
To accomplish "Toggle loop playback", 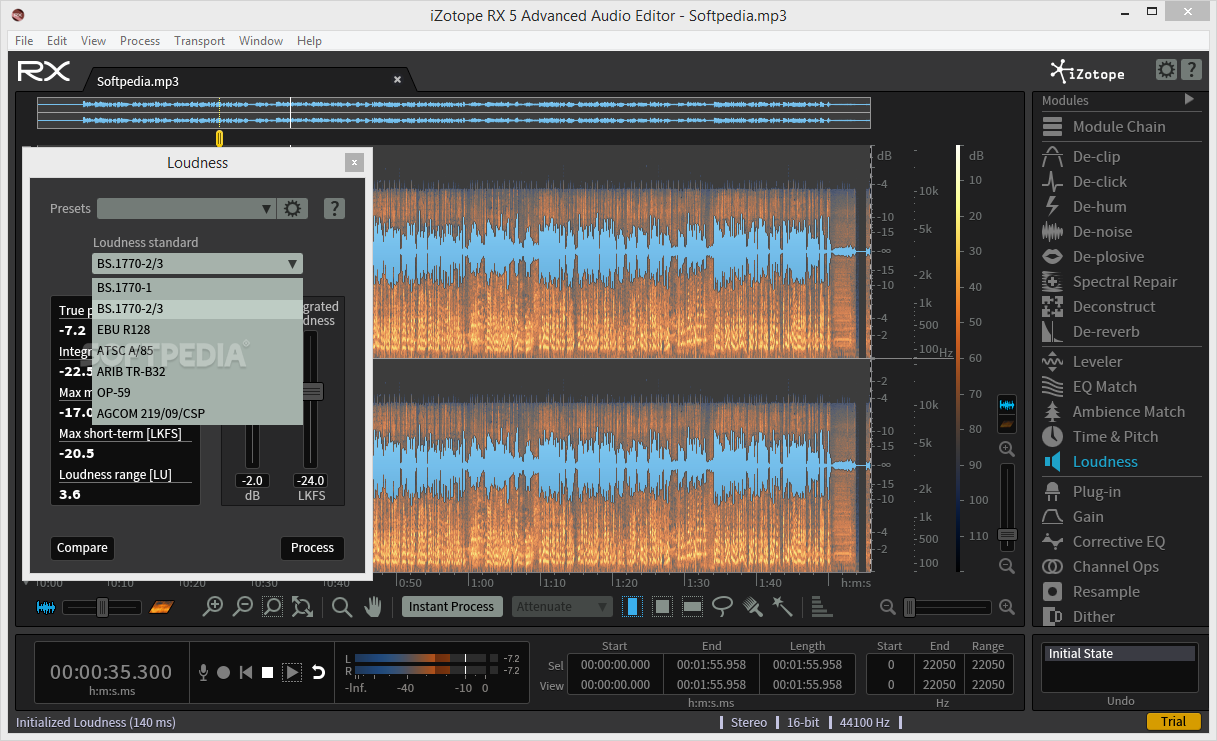I will coord(318,673).
